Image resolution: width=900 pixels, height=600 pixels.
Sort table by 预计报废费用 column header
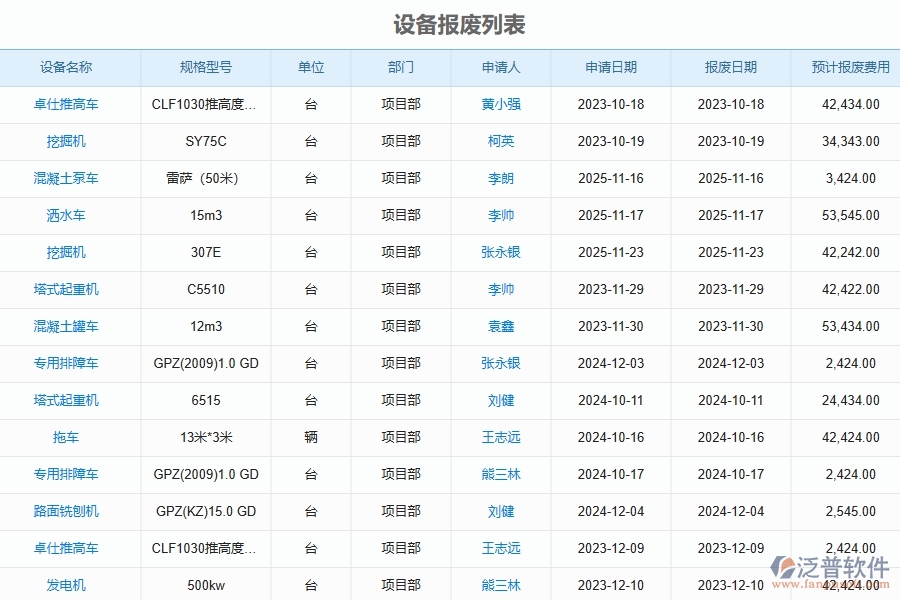(844, 67)
